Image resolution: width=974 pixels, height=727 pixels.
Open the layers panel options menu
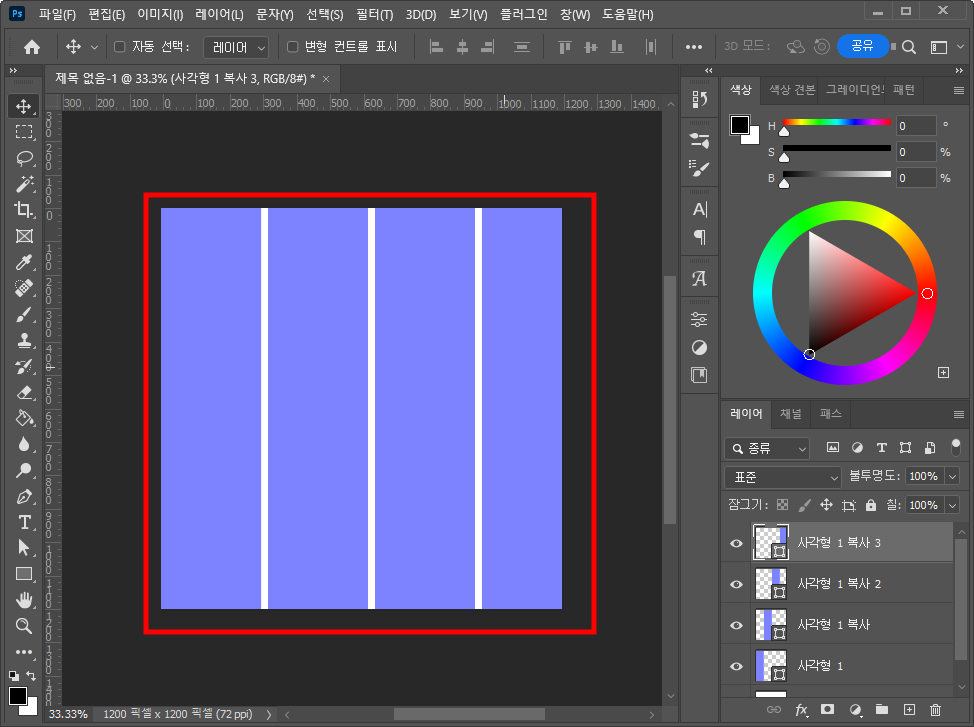coord(958,414)
